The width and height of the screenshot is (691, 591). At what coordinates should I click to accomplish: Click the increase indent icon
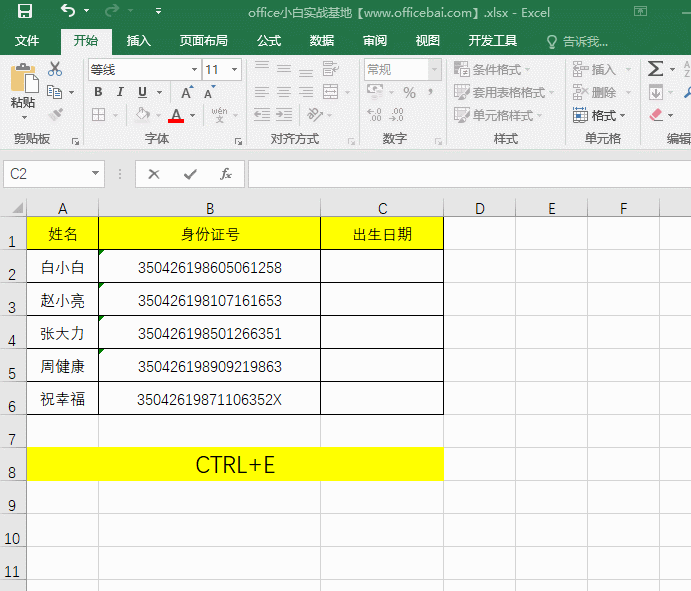pos(284,115)
